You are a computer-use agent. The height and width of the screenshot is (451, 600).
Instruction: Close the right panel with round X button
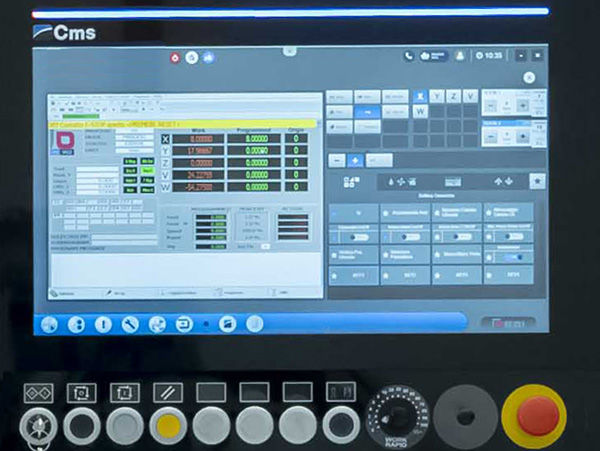click(529, 77)
